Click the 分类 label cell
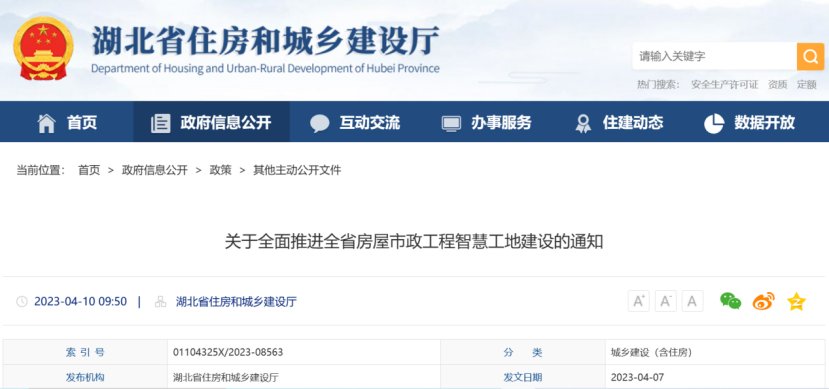This screenshot has height=389, width=829. point(522,353)
